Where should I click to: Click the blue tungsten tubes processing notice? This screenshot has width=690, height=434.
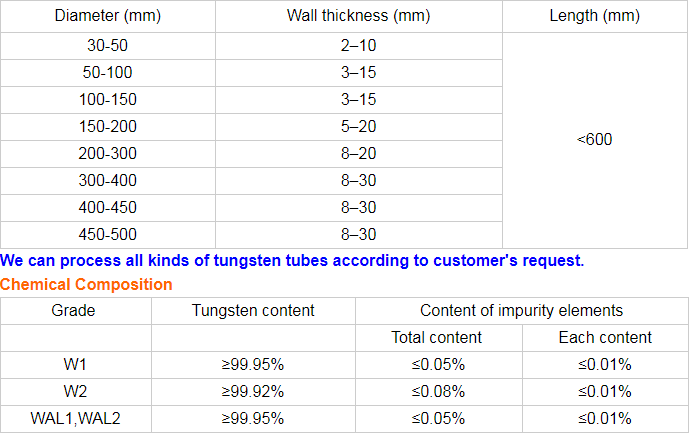(292, 260)
